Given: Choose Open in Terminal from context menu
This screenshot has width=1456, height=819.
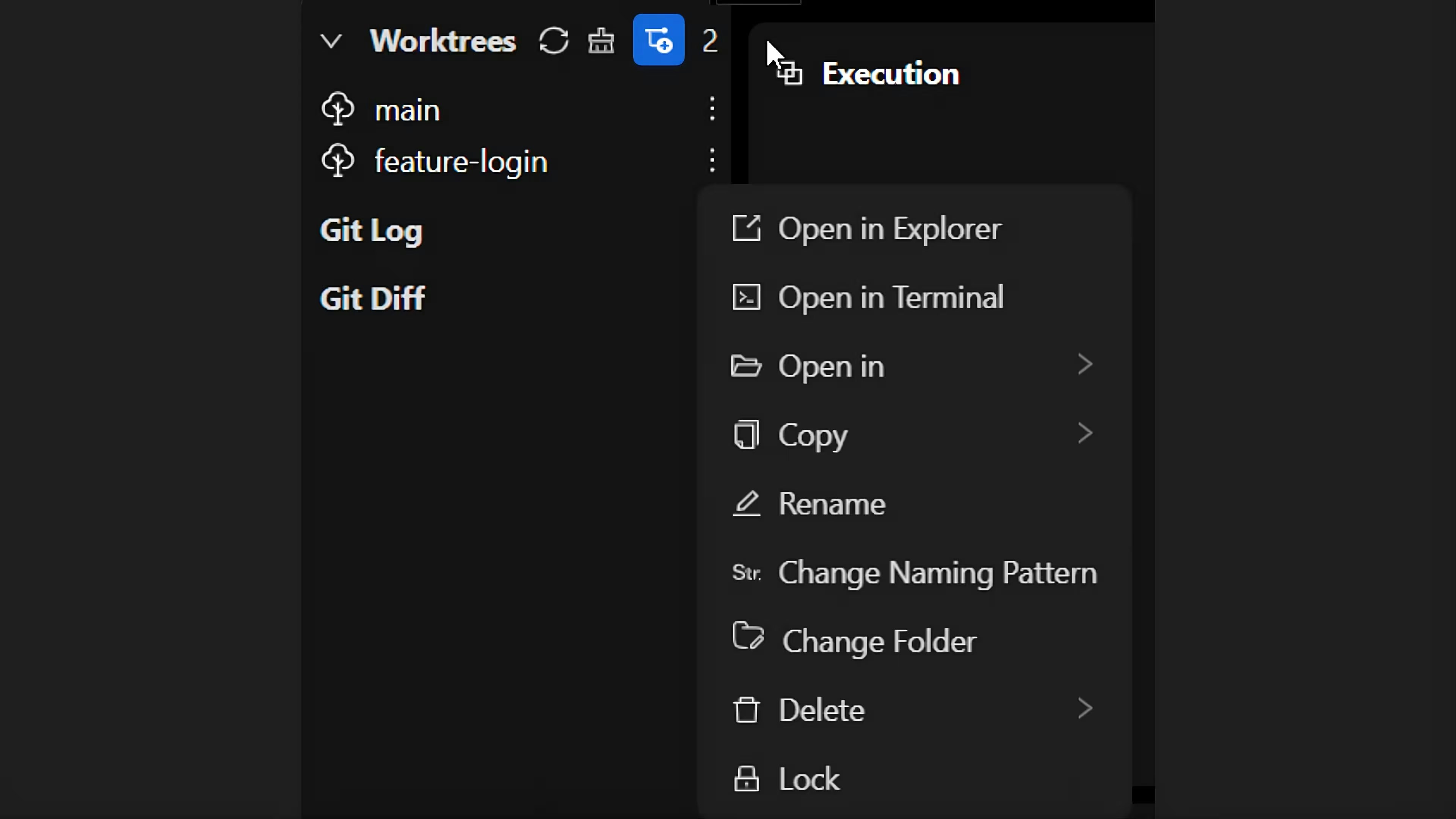Looking at the screenshot, I should [x=890, y=297].
